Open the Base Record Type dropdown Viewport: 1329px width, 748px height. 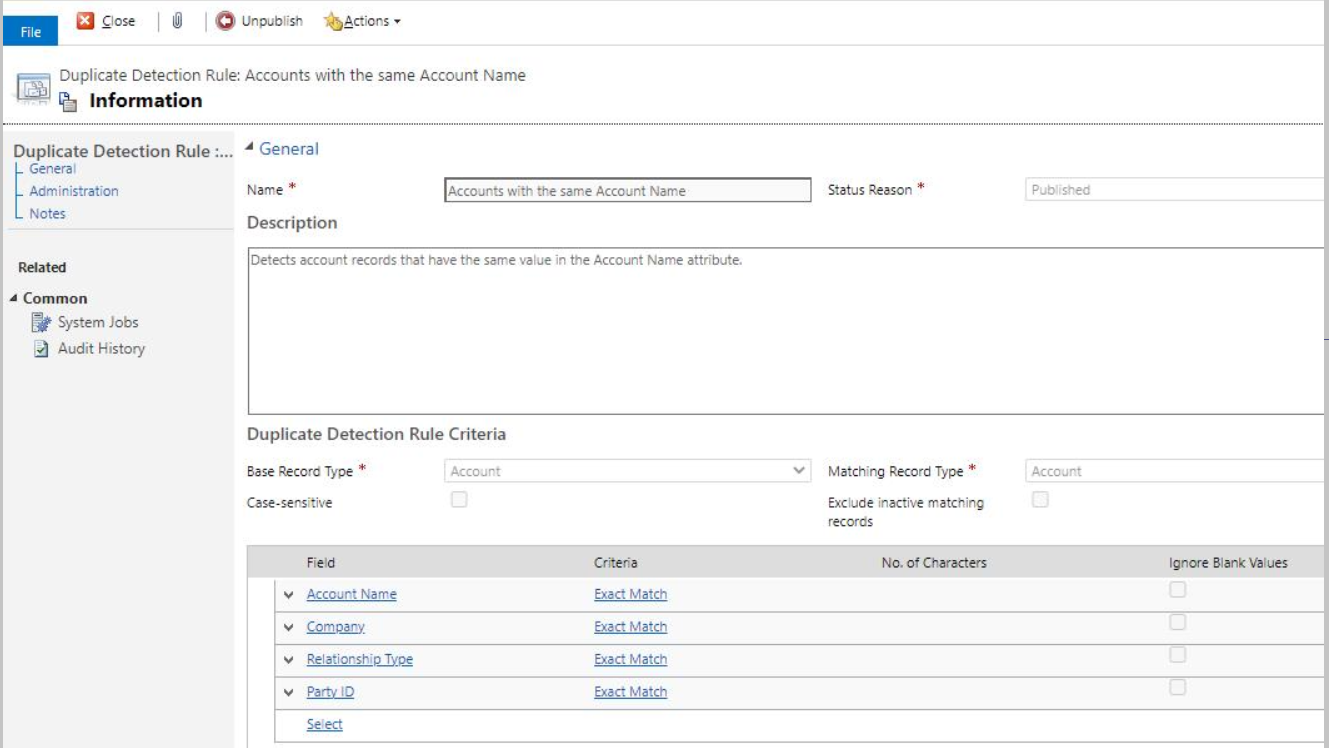(x=628, y=471)
